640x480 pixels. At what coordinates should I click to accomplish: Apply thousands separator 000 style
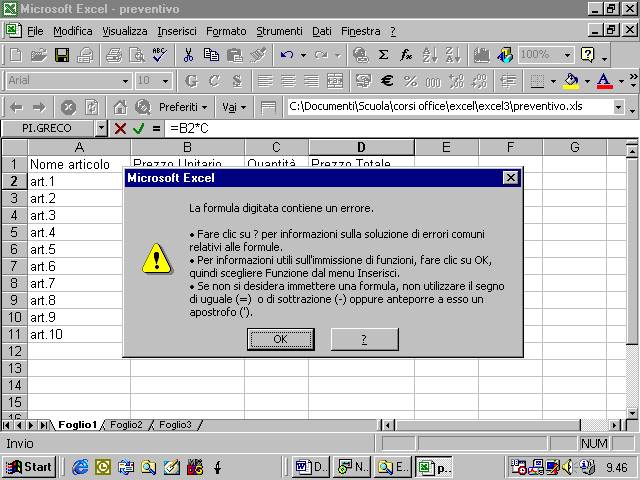tap(433, 81)
